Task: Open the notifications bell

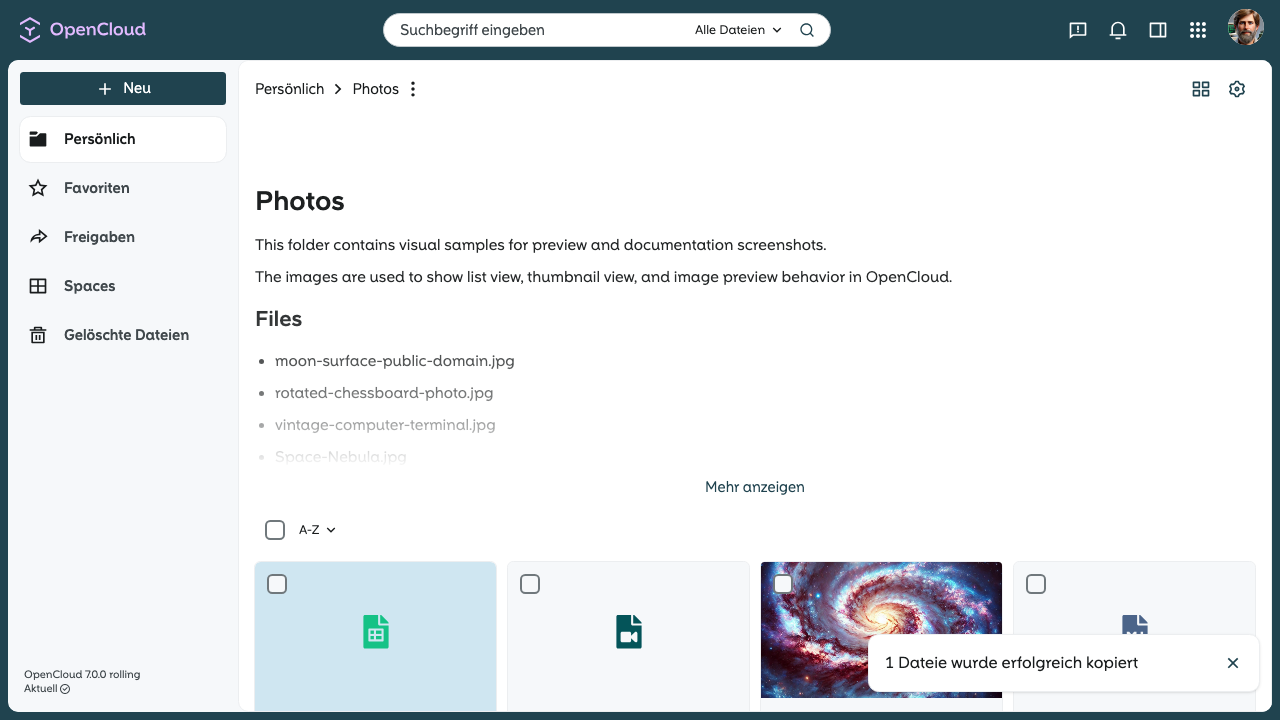Action: pos(1118,30)
